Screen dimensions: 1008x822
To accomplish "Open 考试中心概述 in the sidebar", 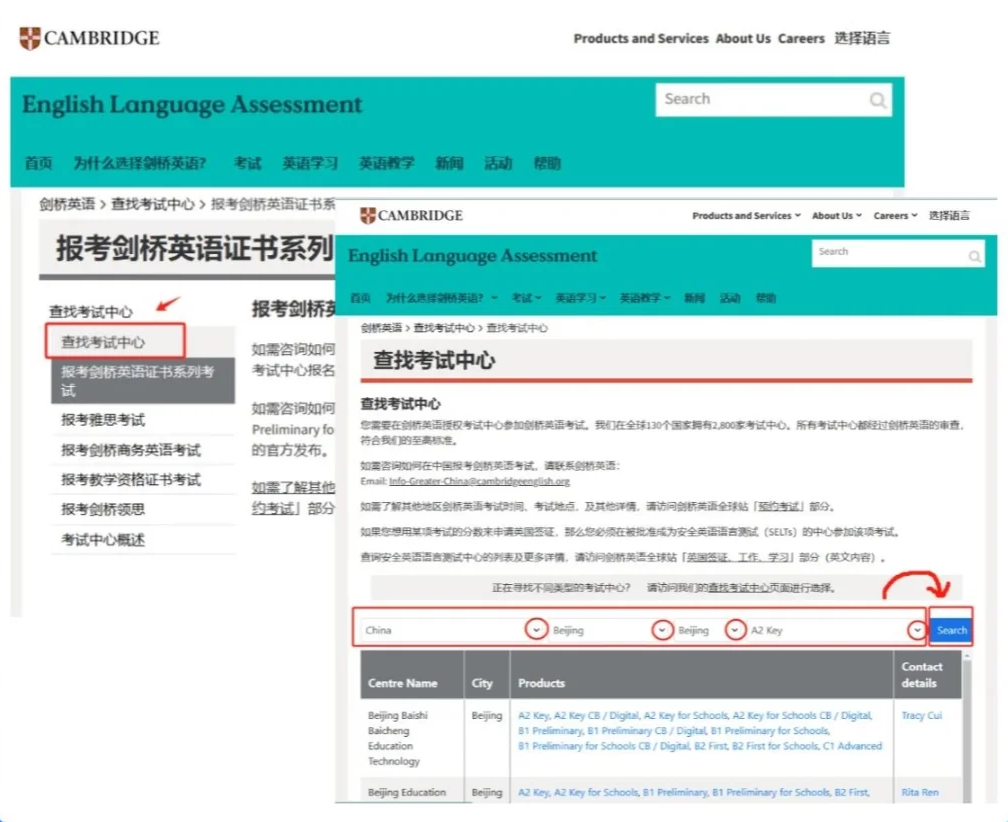I will click(103, 540).
